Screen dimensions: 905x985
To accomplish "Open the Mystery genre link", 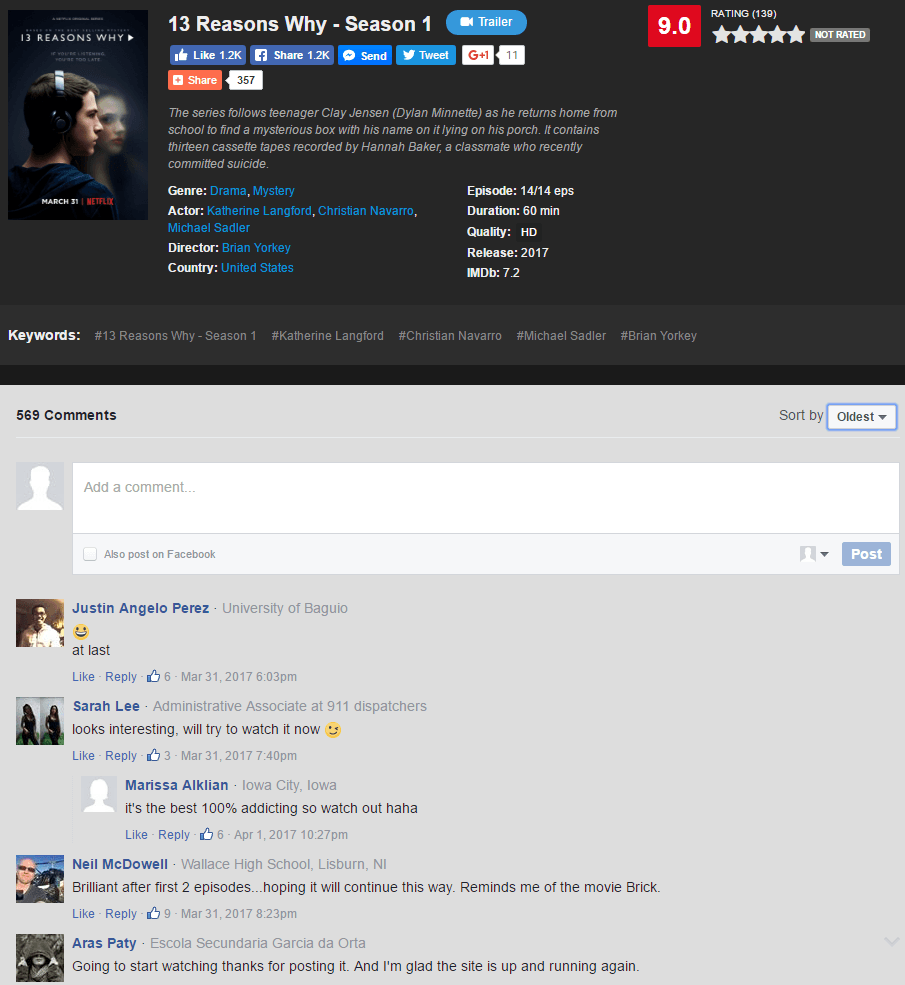I will [274, 190].
